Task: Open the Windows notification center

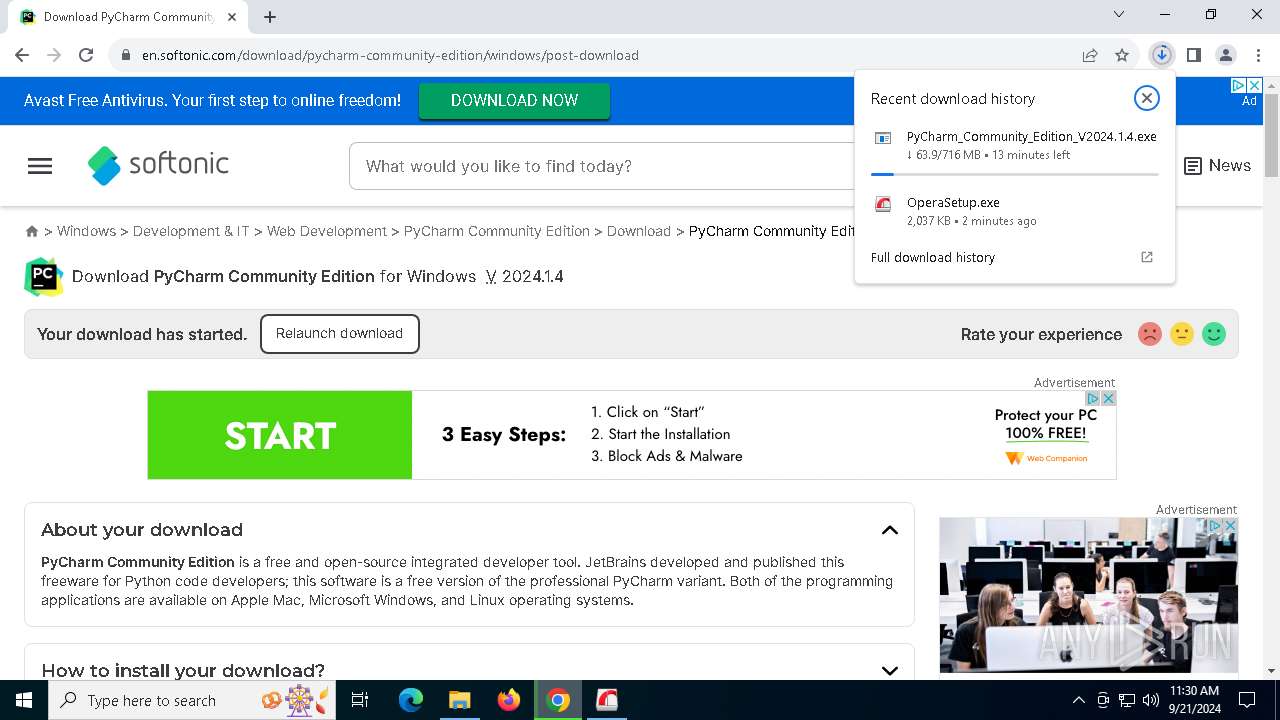Action: coord(1247,700)
